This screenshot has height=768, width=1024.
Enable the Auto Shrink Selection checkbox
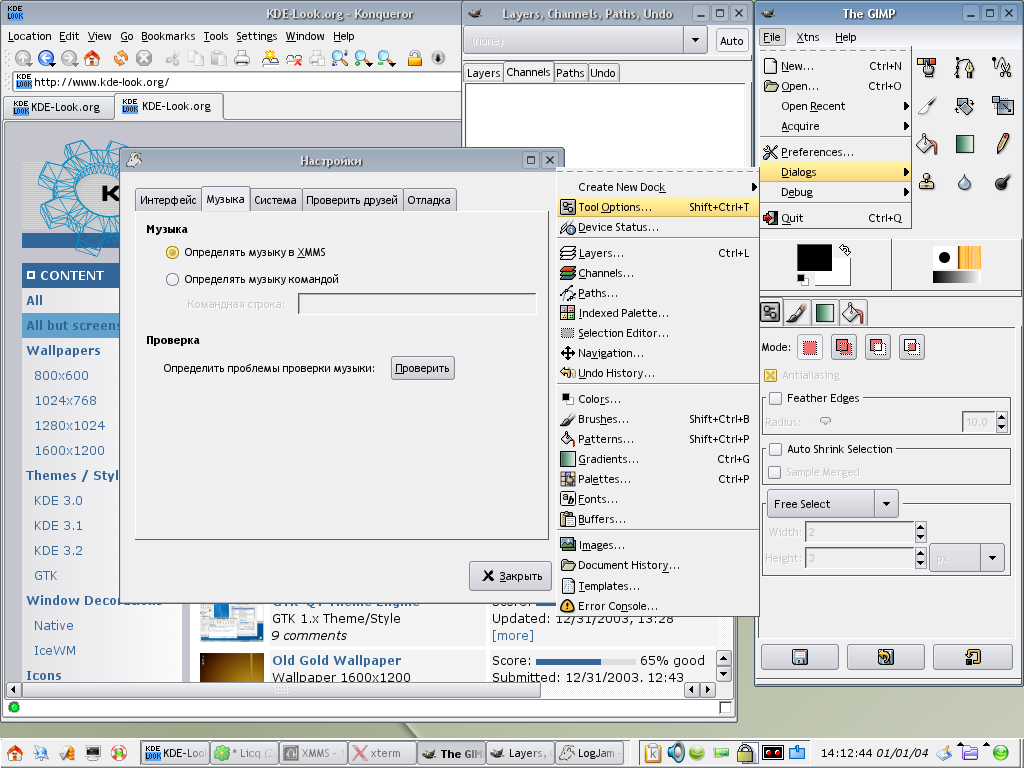point(776,449)
